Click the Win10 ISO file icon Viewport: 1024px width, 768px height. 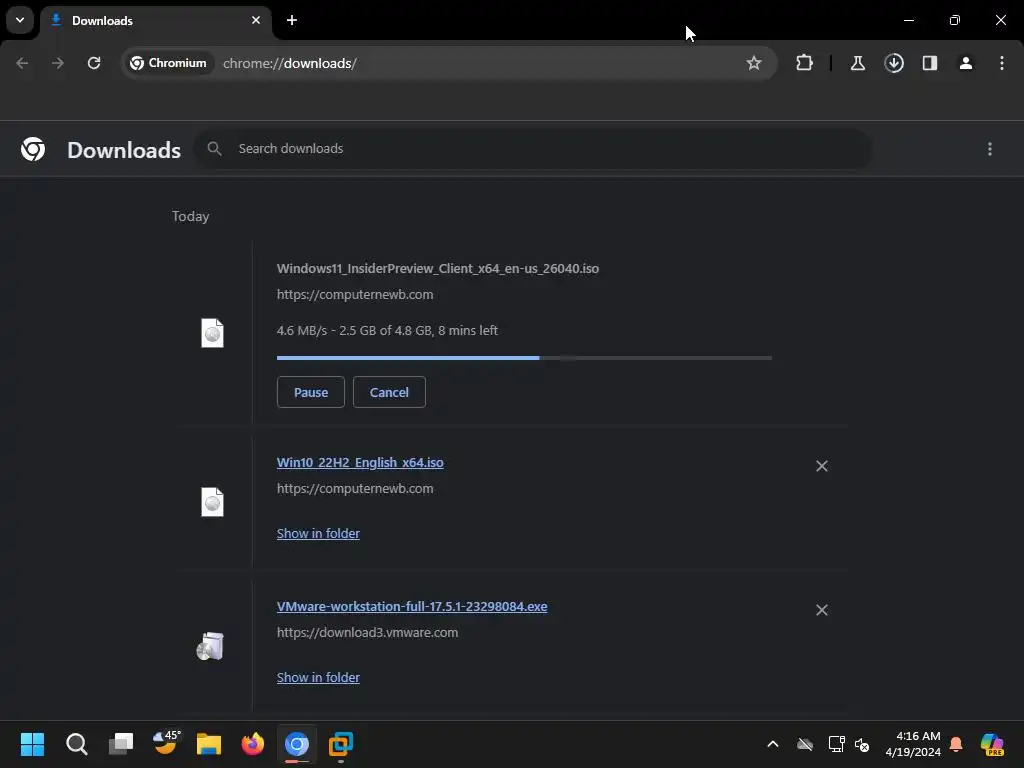pos(212,502)
